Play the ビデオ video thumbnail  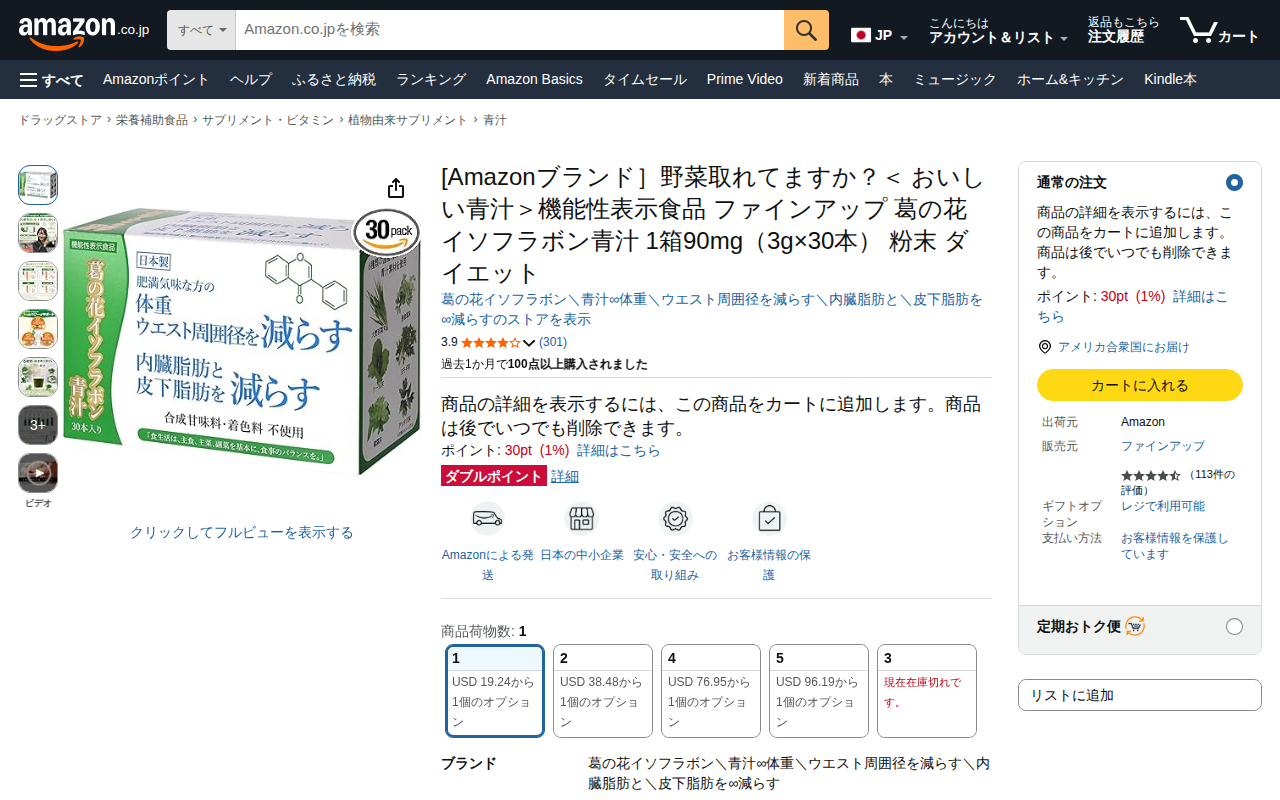(x=38, y=473)
